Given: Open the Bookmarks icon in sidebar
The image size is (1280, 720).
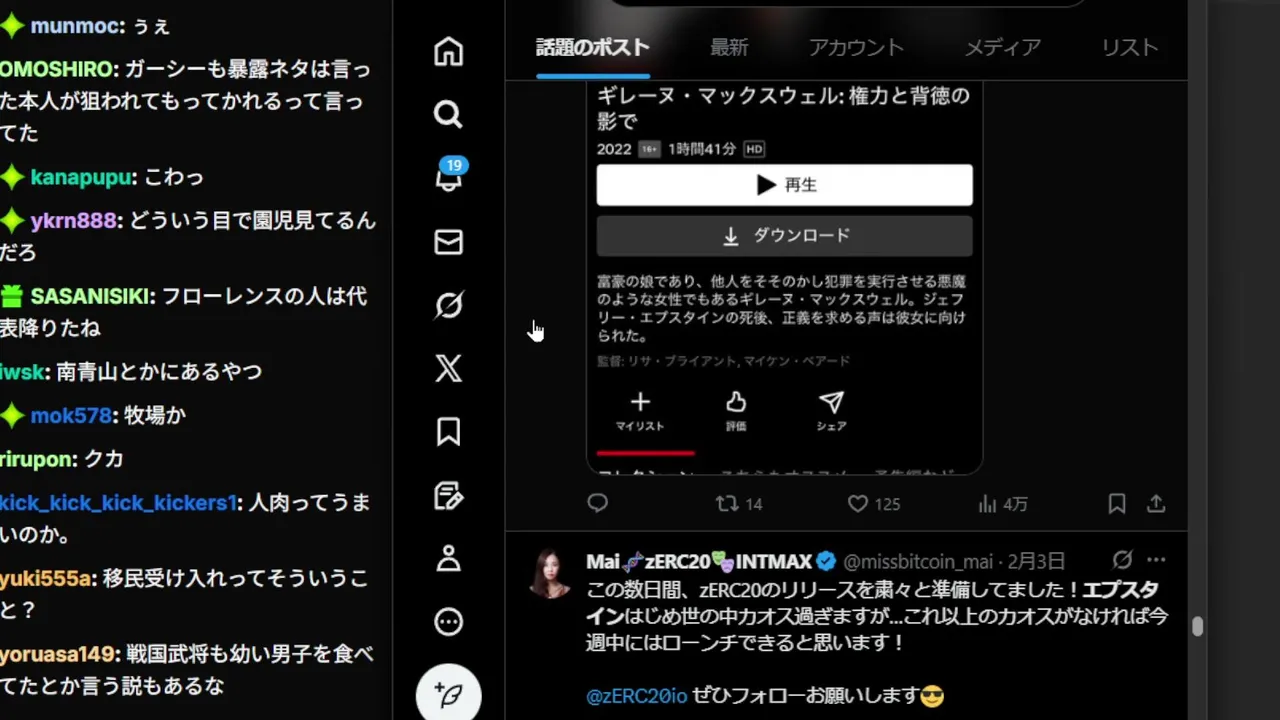Looking at the screenshot, I should click(448, 431).
